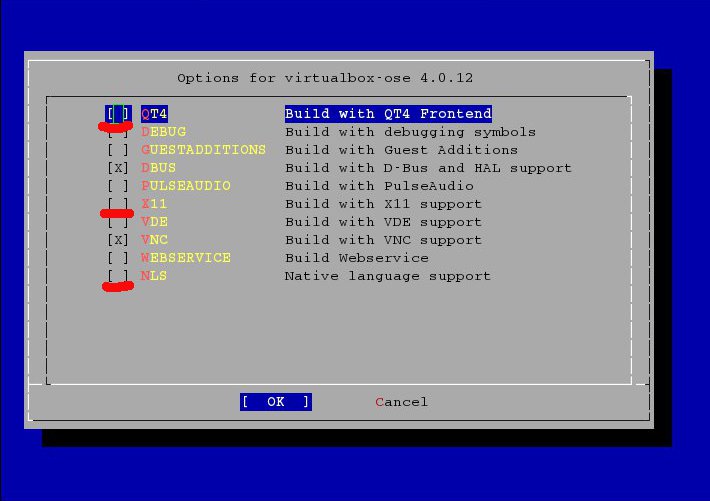Enable the PULSEAUDIO checkbox
This screenshot has height=501, width=710.
pos(118,186)
